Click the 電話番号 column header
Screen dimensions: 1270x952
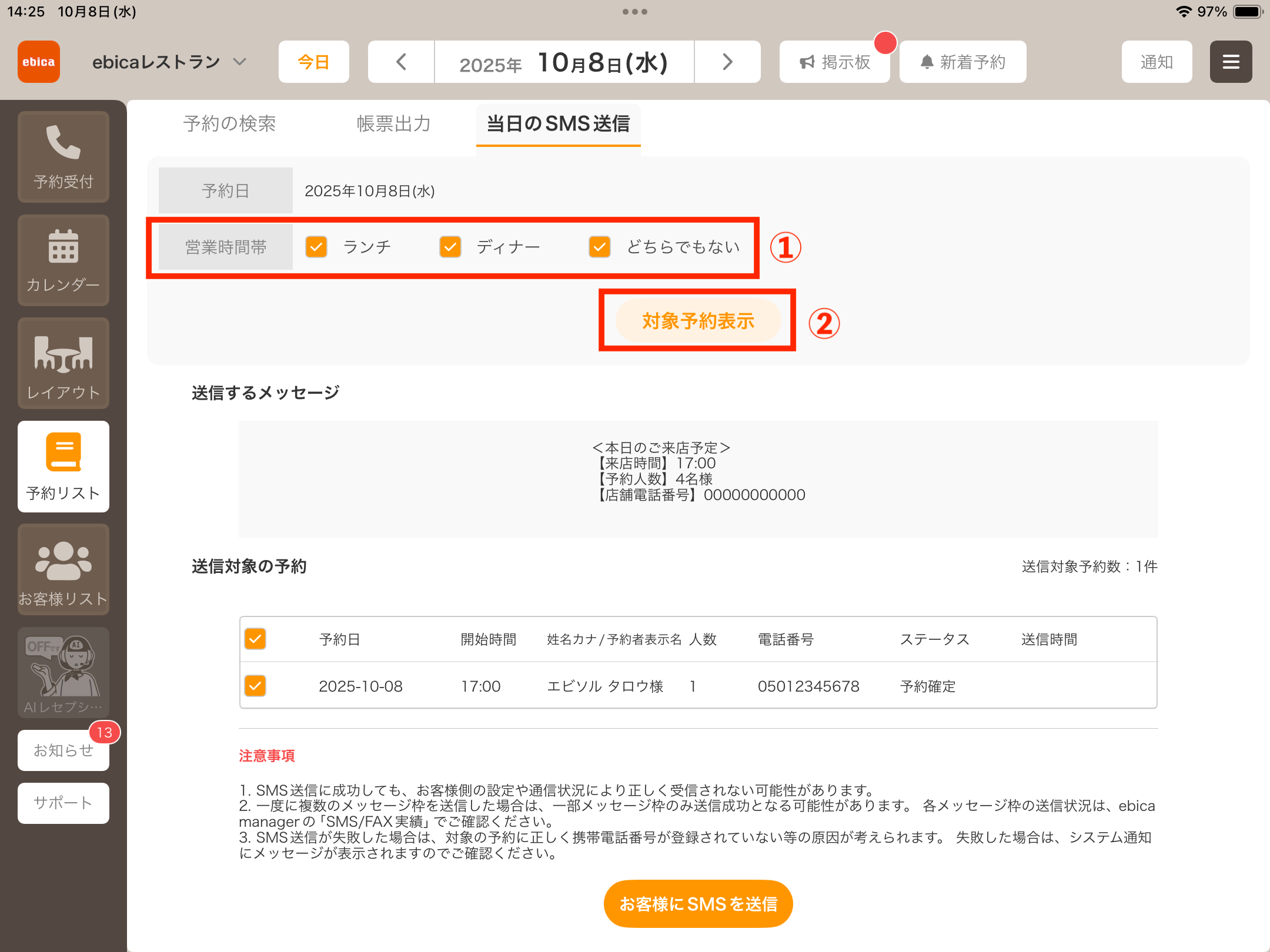pyautogui.click(x=786, y=639)
